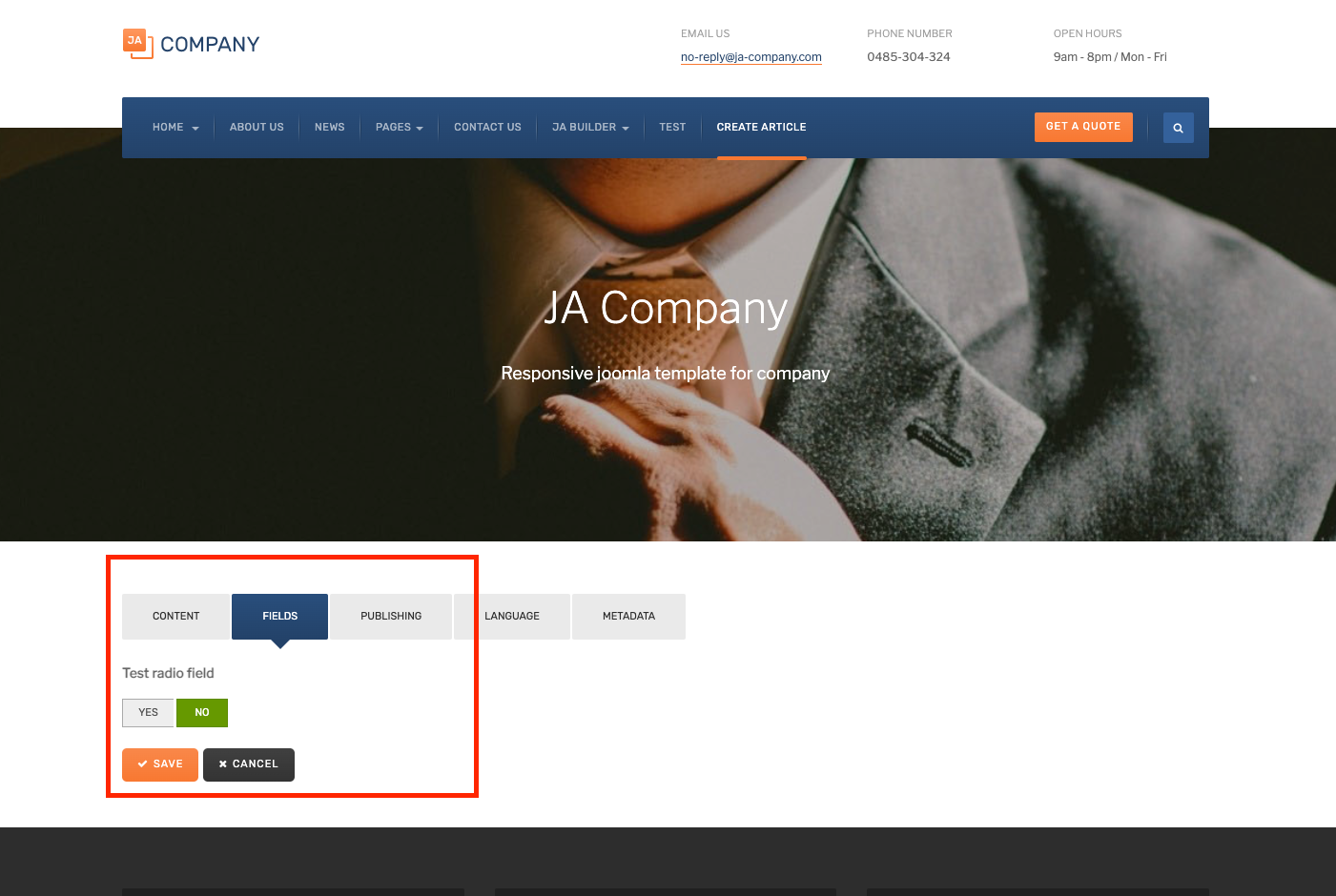Image resolution: width=1336 pixels, height=896 pixels.
Task: Click the PHONE NUMBER heading
Action: [x=910, y=33]
